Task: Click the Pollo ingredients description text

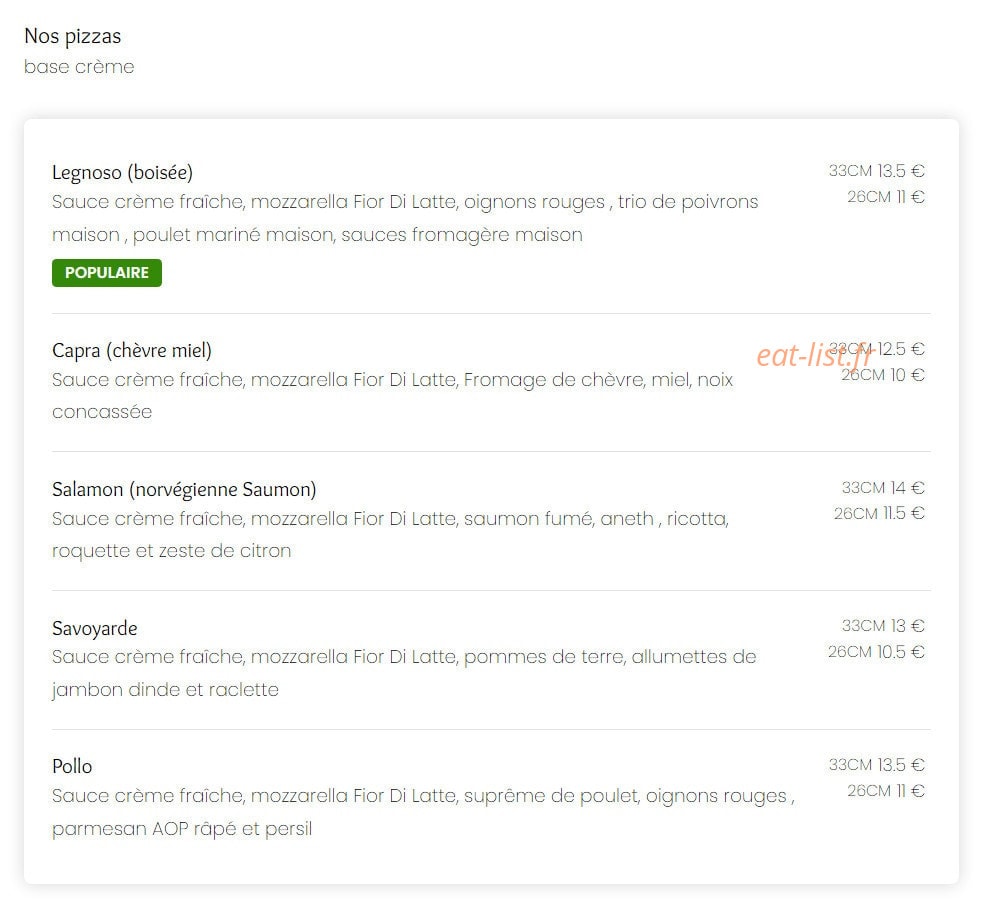Action: (423, 812)
